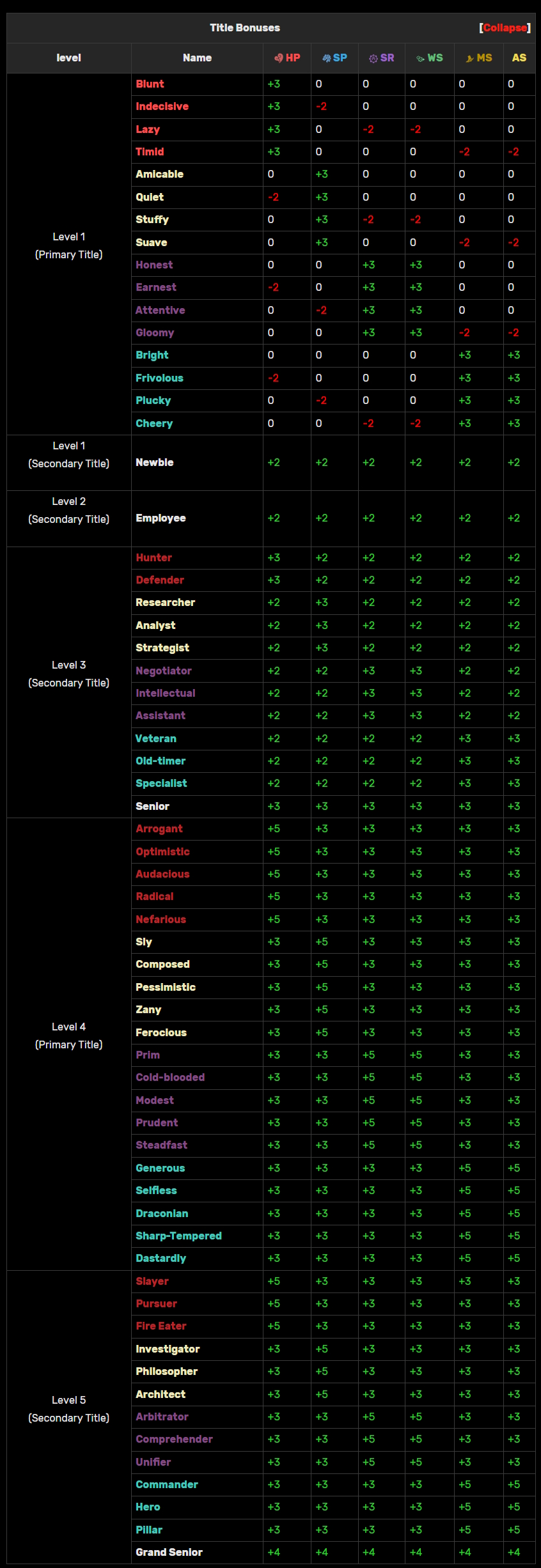Image resolution: width=541 pixels, height=1568 pixels.
Task: Select the Plucky title name
Action: tap(153, 401)
